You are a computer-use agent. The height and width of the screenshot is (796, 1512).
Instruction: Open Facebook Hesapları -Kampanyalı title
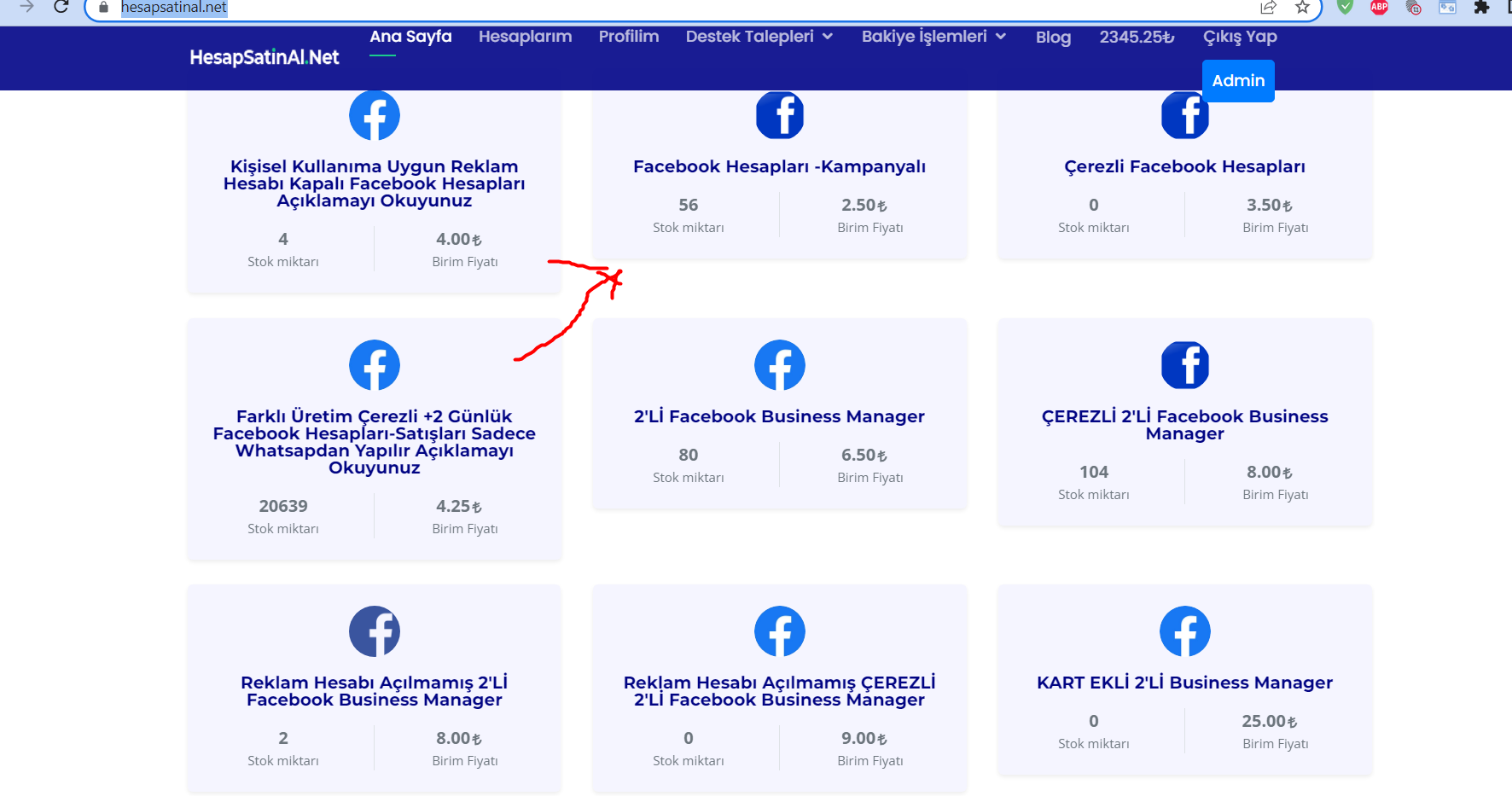coord(780,166)
